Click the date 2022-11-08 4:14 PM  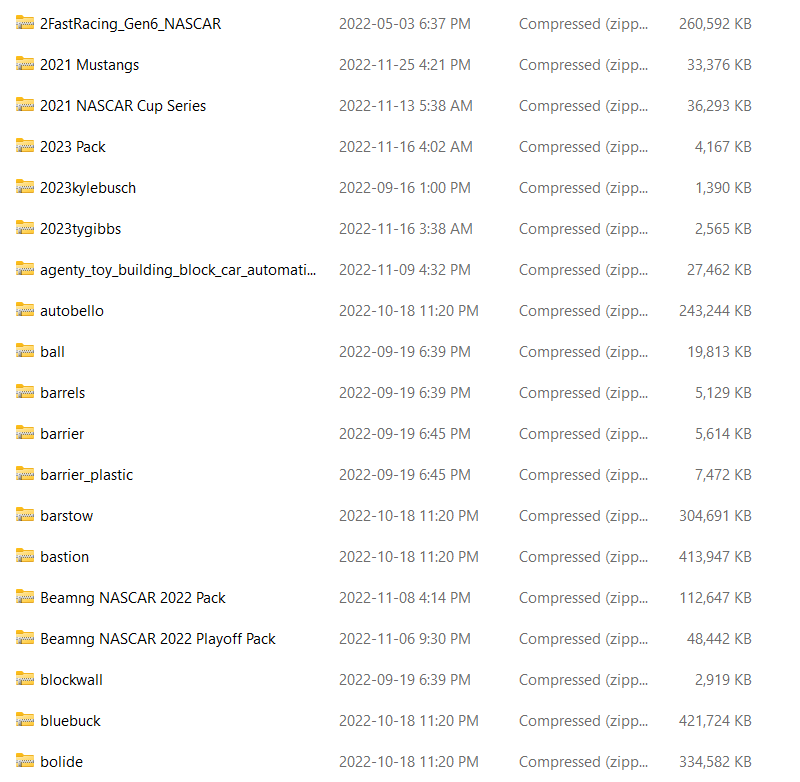click(405, 598)
